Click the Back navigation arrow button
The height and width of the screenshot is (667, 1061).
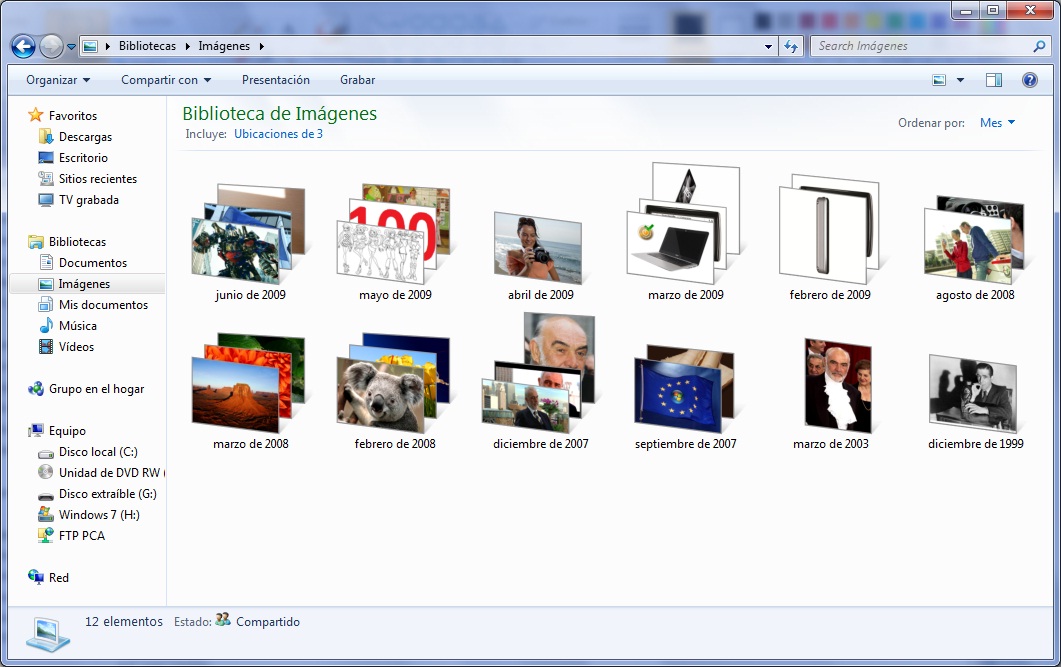(23, 46)
